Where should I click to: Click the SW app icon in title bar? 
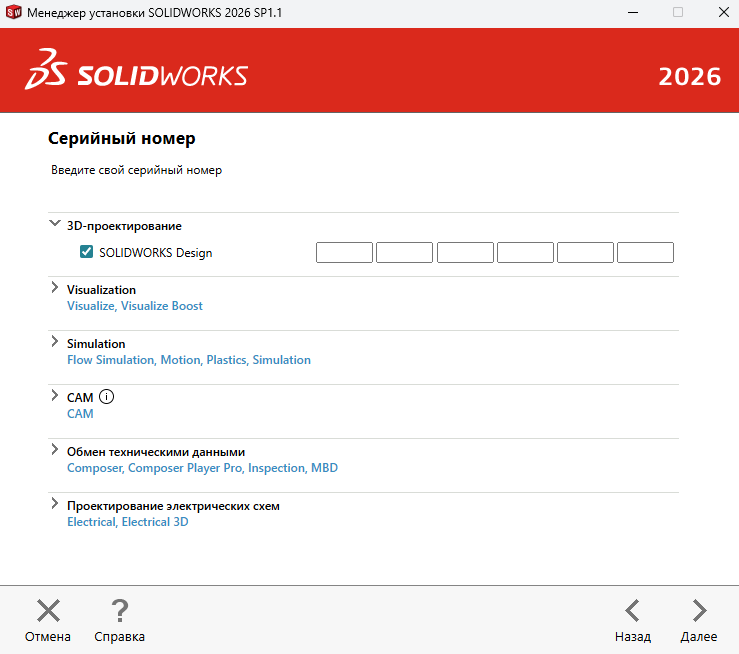tap(14, 12)
